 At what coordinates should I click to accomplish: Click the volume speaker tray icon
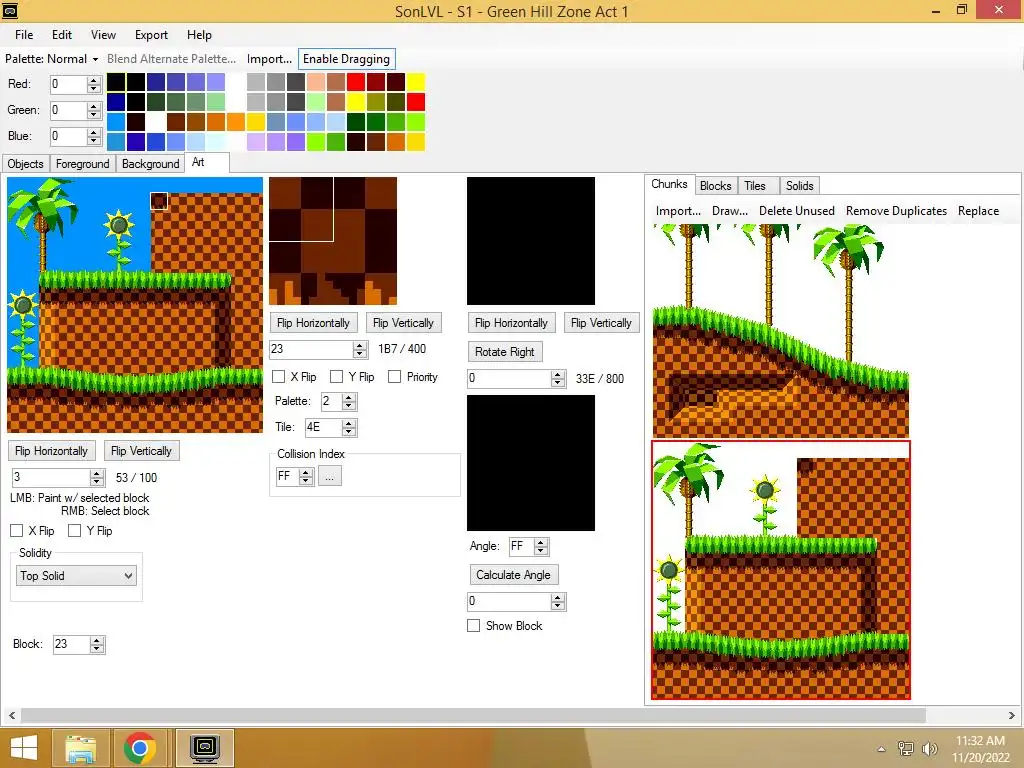pos(929,749)
